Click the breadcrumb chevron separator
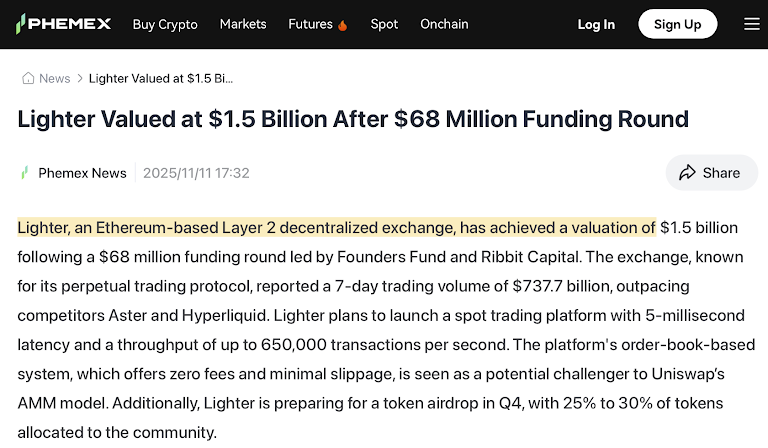 coord(79,78)
